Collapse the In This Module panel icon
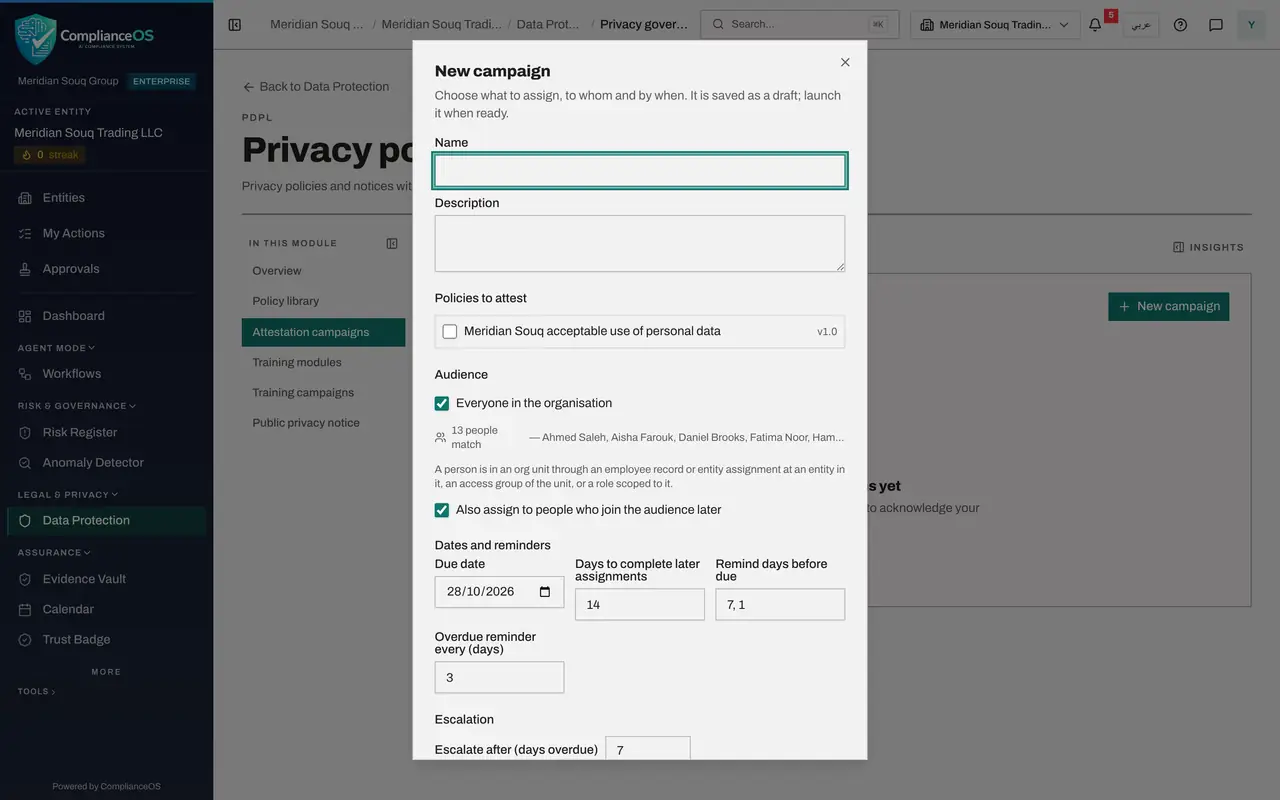 click(392, 243)
